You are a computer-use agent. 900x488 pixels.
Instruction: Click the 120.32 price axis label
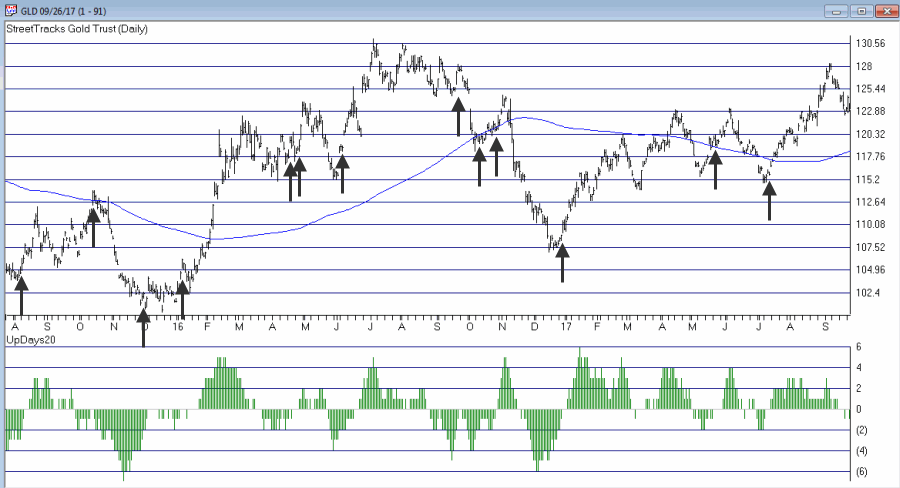click(870, 134)
